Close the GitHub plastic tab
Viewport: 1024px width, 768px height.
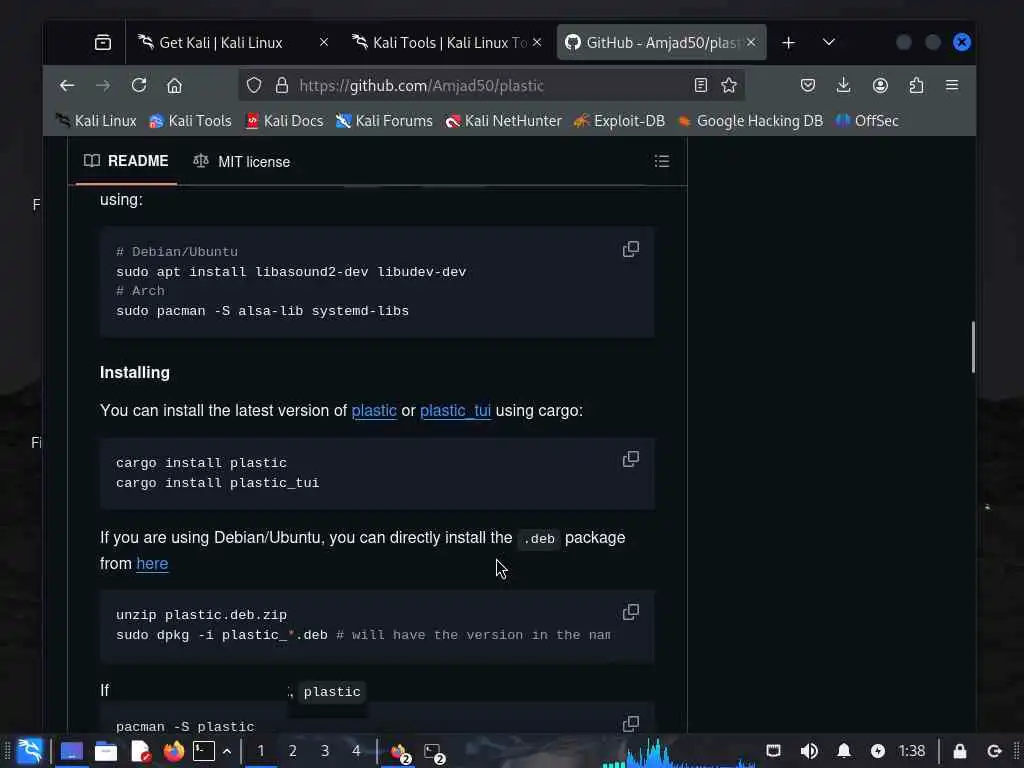tap(751, 42)
